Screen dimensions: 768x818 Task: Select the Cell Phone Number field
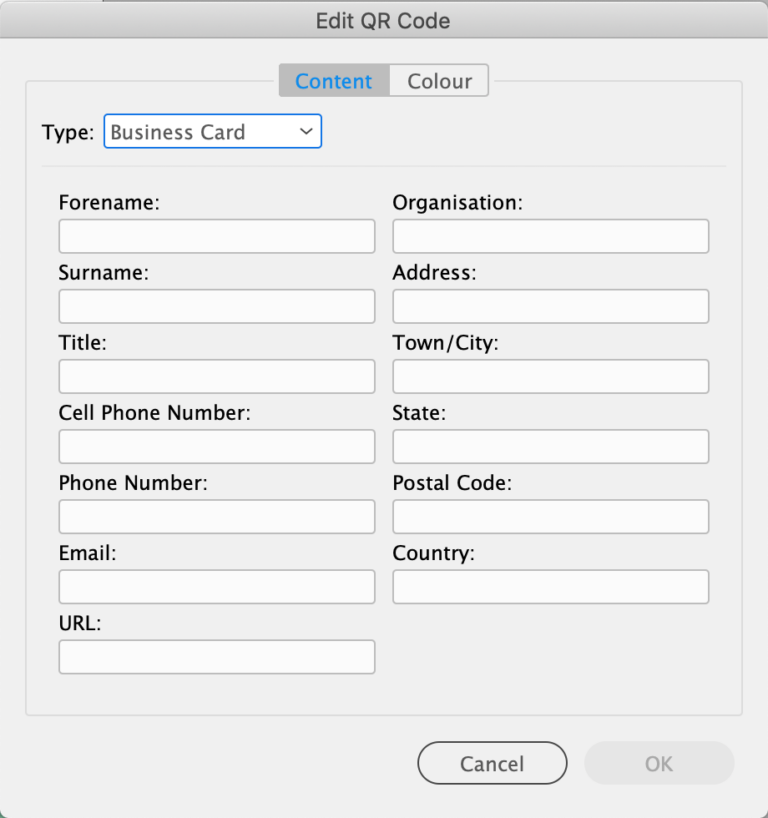(x=217, y=447)
